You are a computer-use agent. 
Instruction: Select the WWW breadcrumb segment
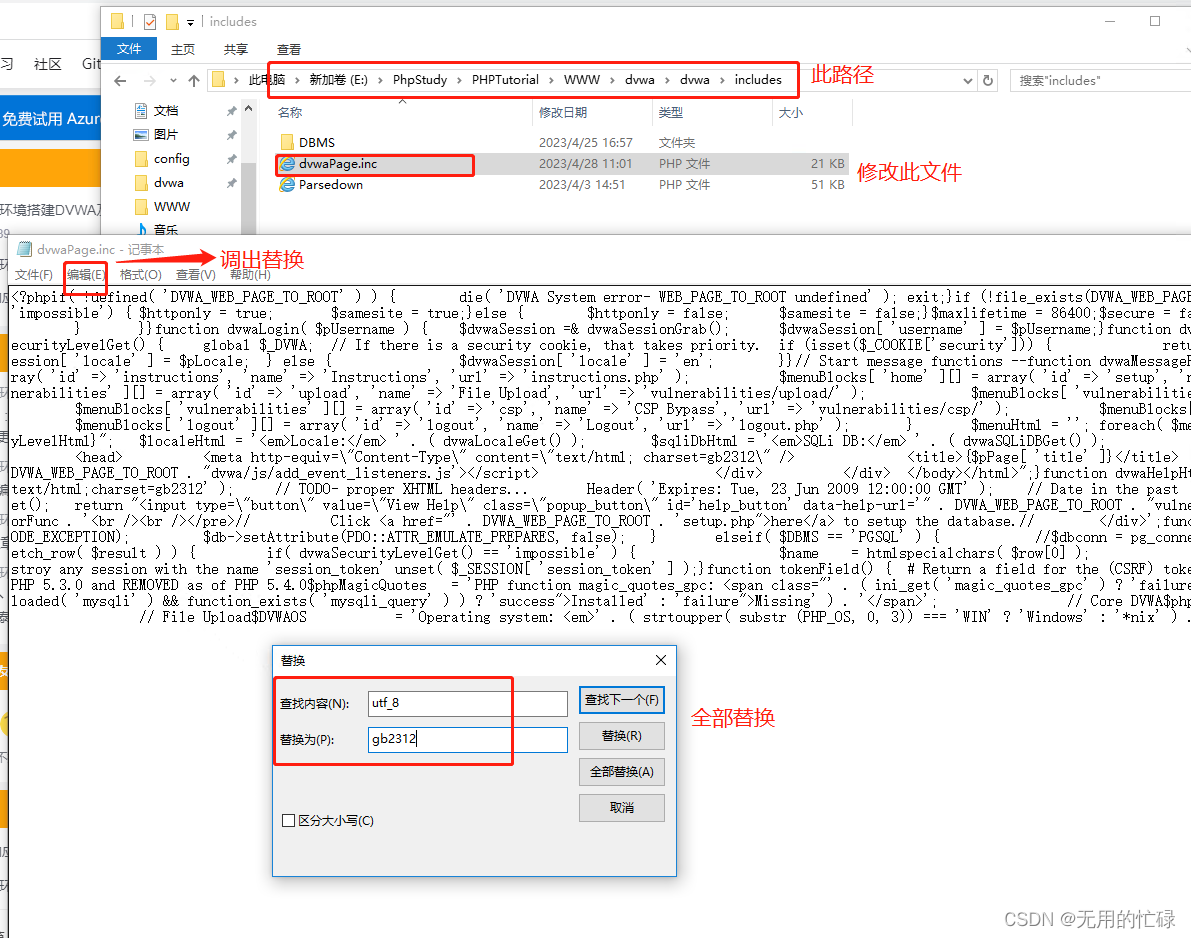(582, 80)
